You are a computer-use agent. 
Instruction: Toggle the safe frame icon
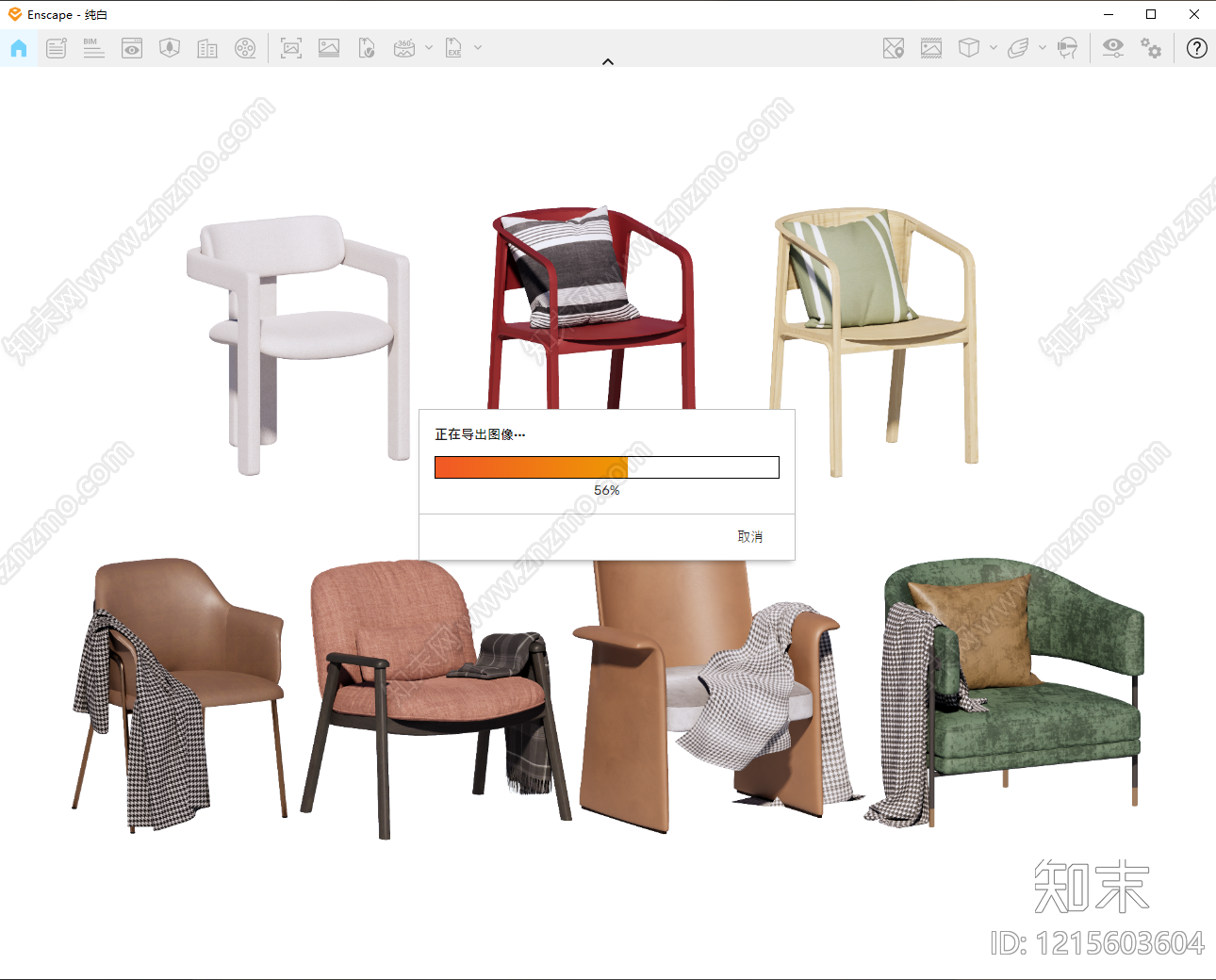click(931, 48)
